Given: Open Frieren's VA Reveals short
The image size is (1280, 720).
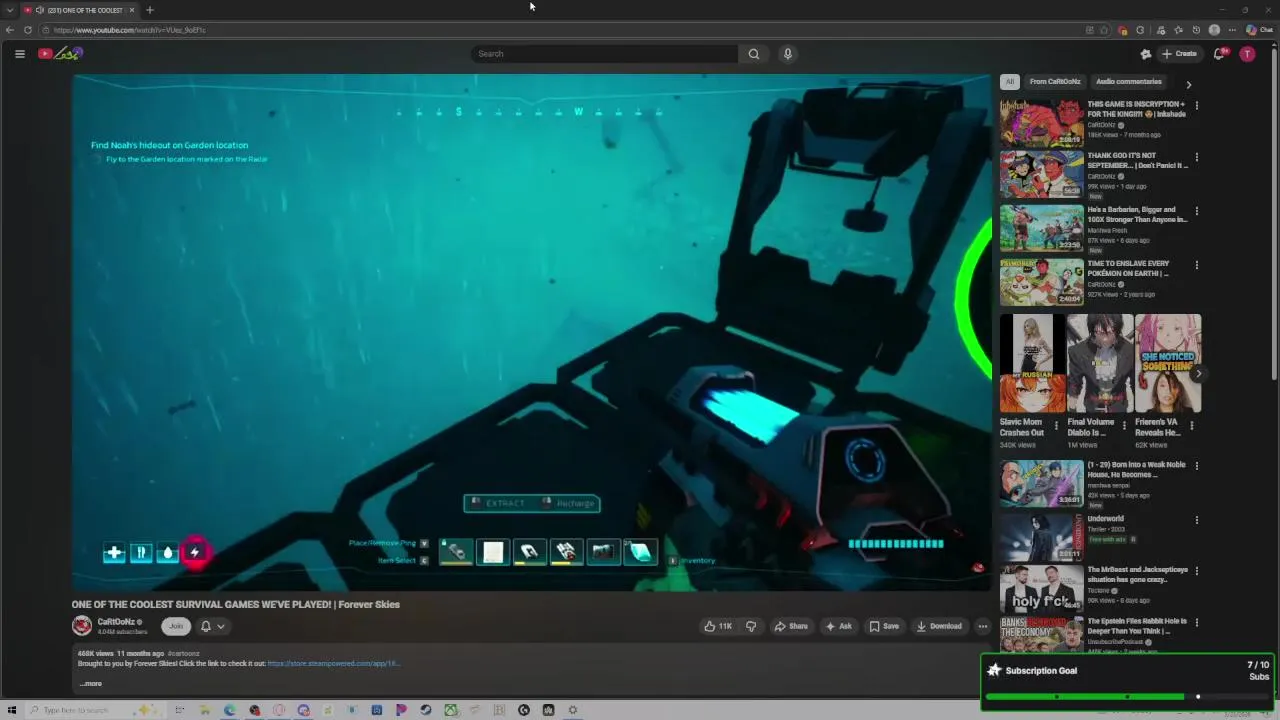Looking at the screenshot, I should pyautogui.click(x=1168, y=363).
